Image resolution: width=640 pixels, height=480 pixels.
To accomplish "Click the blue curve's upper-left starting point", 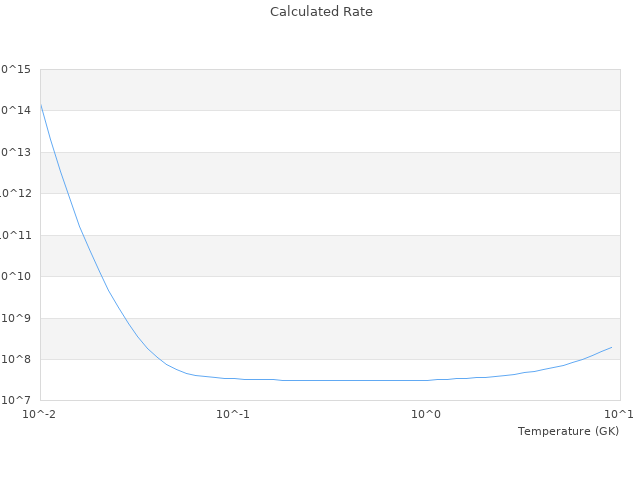I will [41, 104].
